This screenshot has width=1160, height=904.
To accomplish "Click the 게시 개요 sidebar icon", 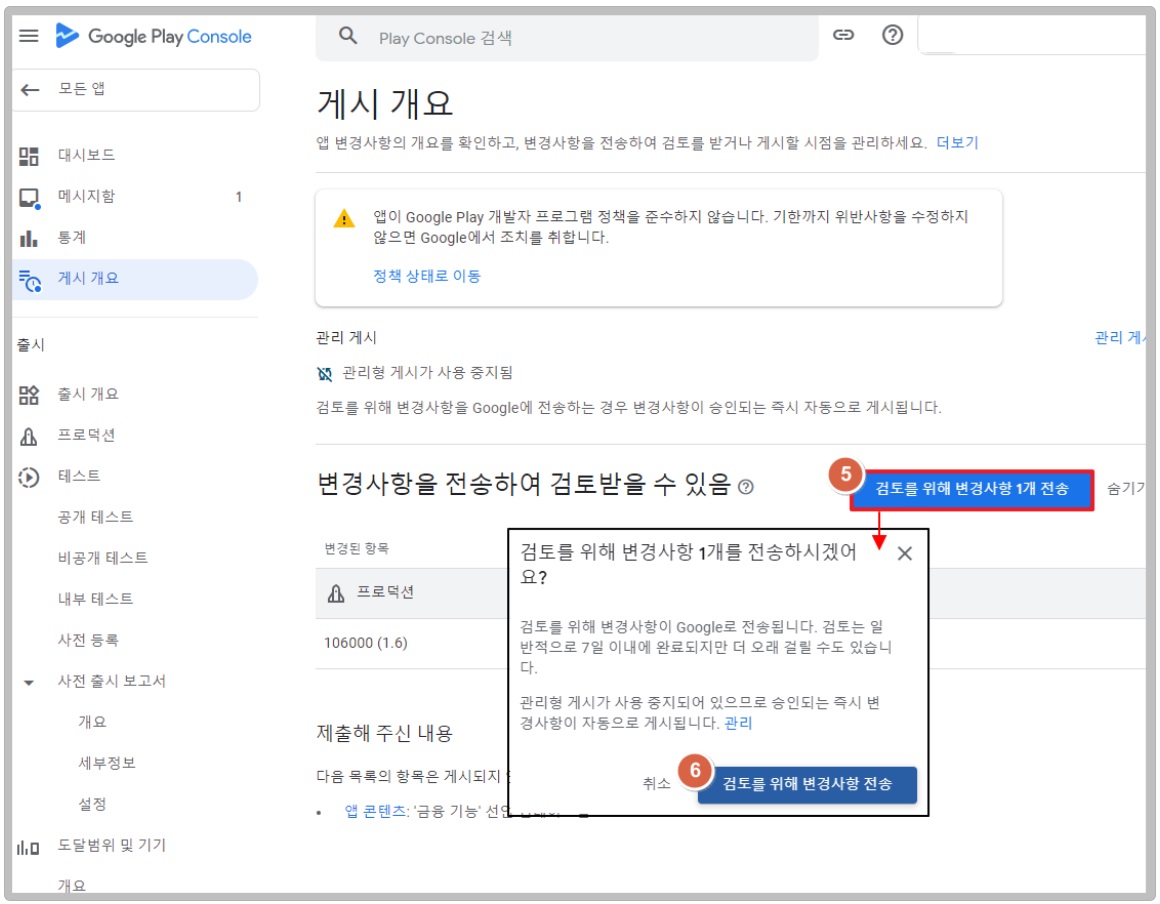I will pos(30,281).
